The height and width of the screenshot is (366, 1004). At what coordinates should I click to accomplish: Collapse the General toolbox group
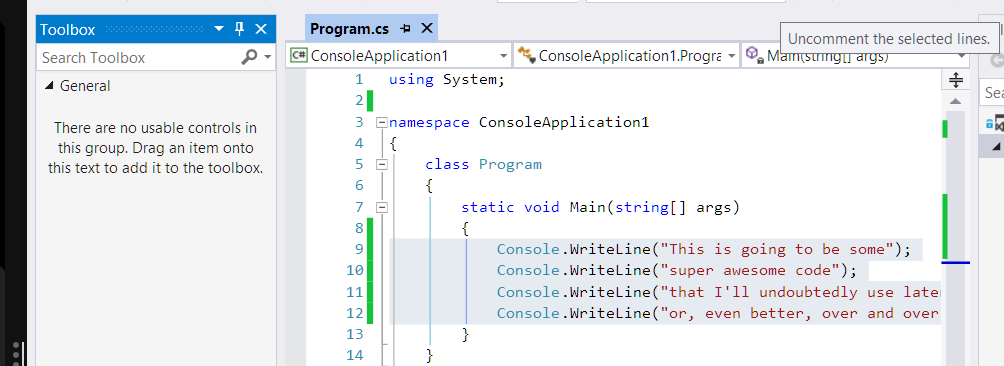(49, 86)
